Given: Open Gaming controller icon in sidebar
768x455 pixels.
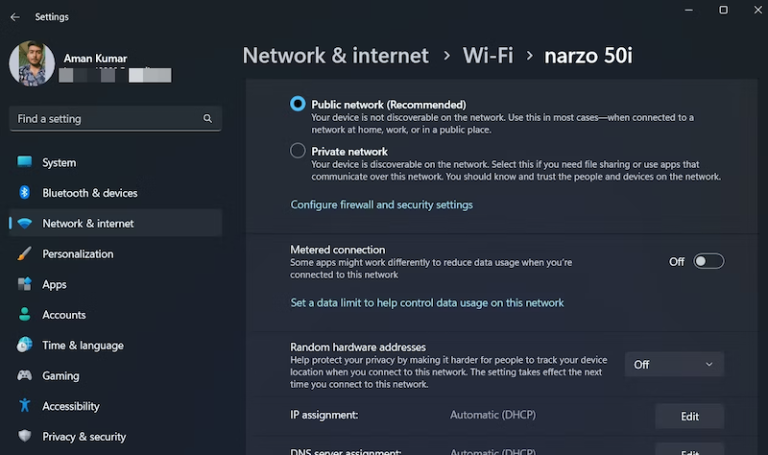Looking at the screenshot, I should point(25,376).
